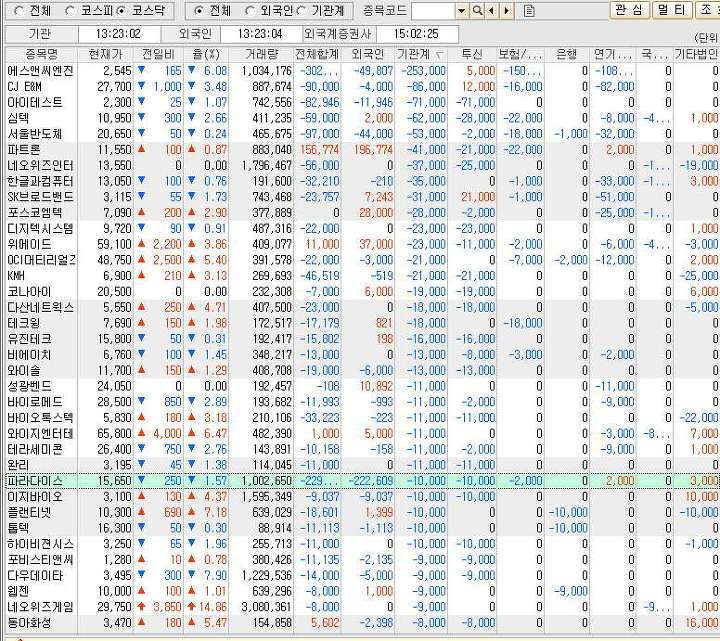Select the 심텍 stock row
The width and height of the screenshot is (720, 641).
(362, 118)
